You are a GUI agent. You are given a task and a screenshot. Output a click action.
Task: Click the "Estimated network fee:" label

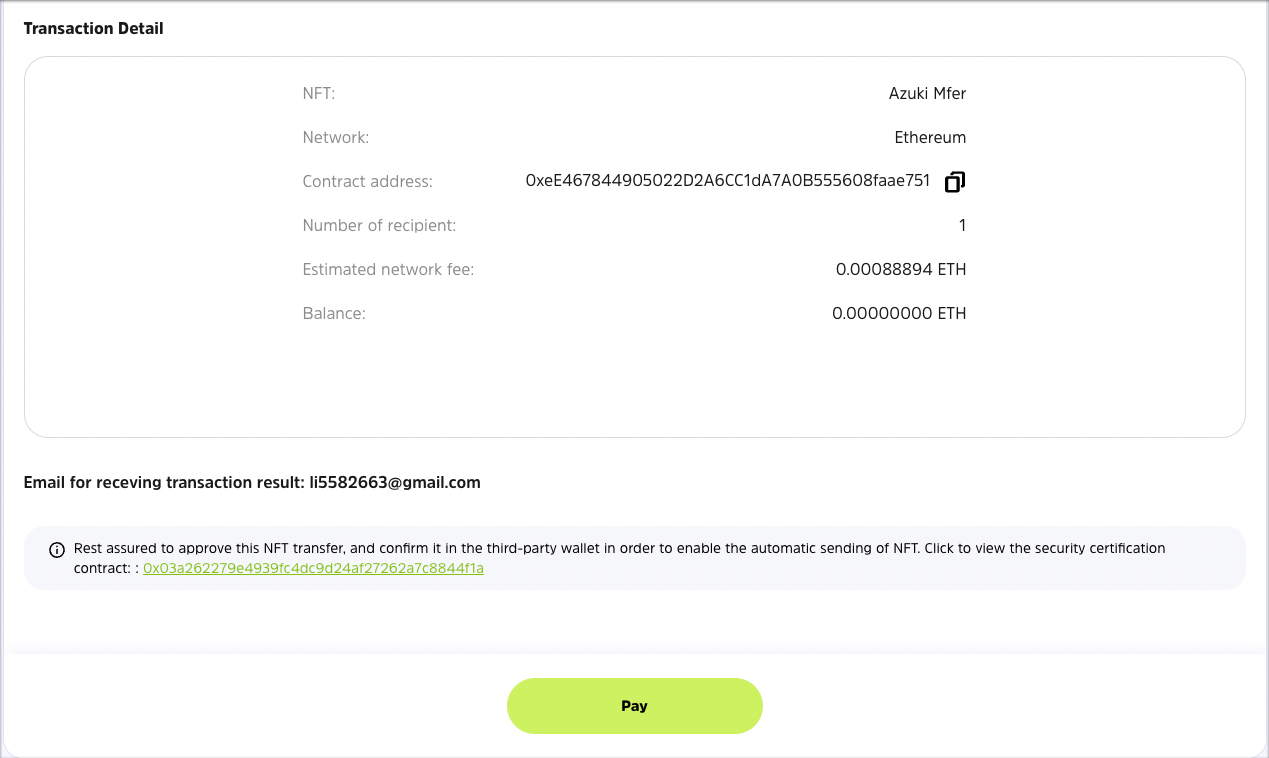(388, 270)
